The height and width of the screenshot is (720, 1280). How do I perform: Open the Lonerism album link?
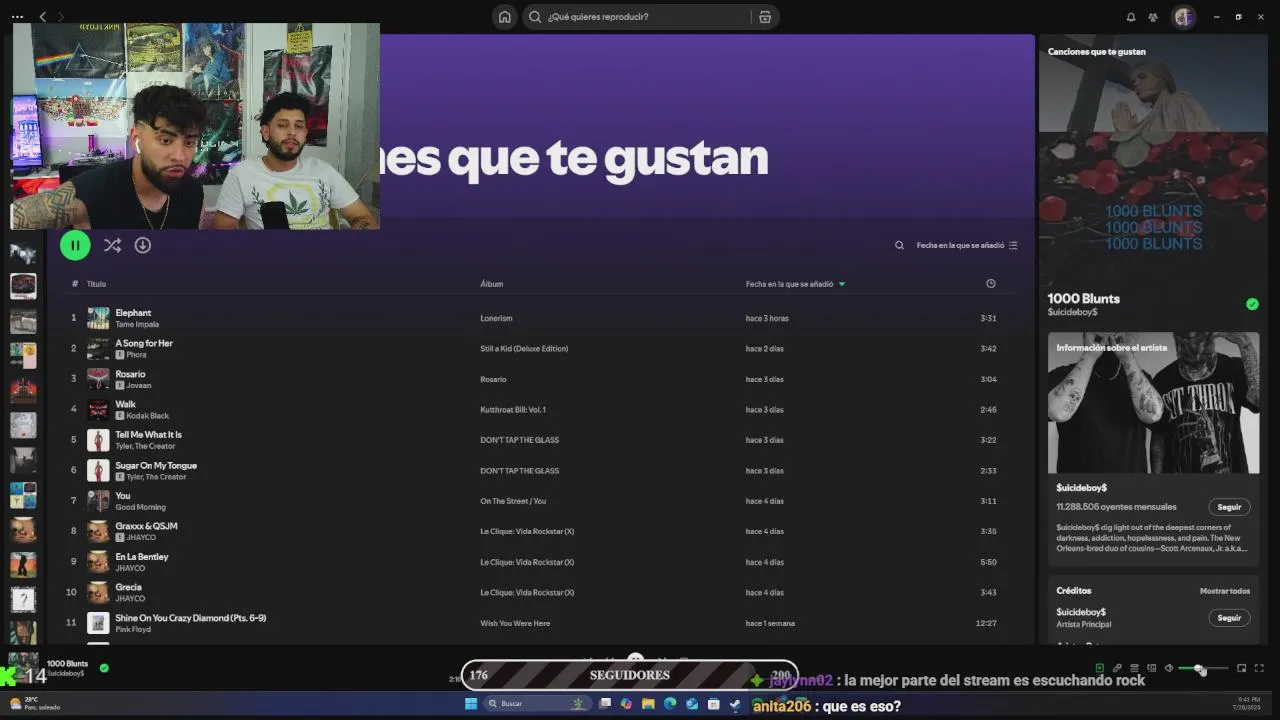click(x=496, y=318)
